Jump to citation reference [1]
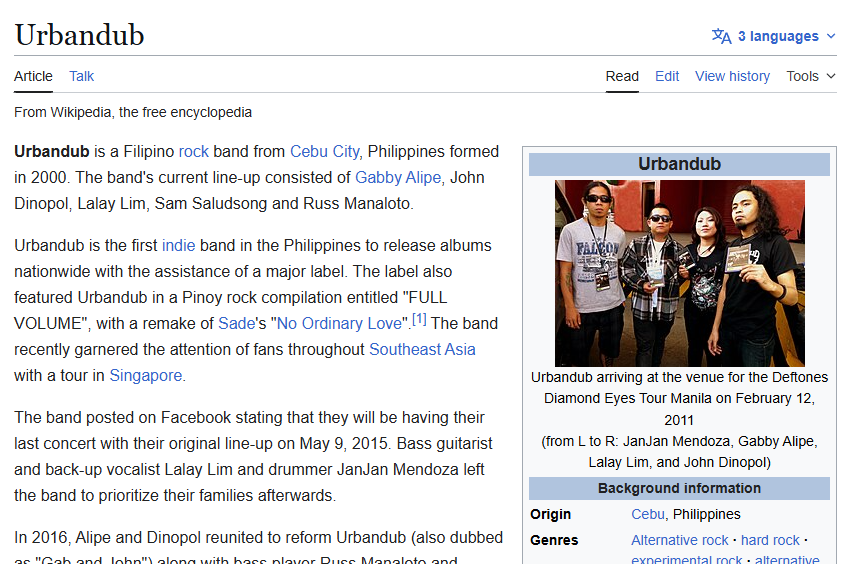844x564 pixels. (x=419, y=319)
